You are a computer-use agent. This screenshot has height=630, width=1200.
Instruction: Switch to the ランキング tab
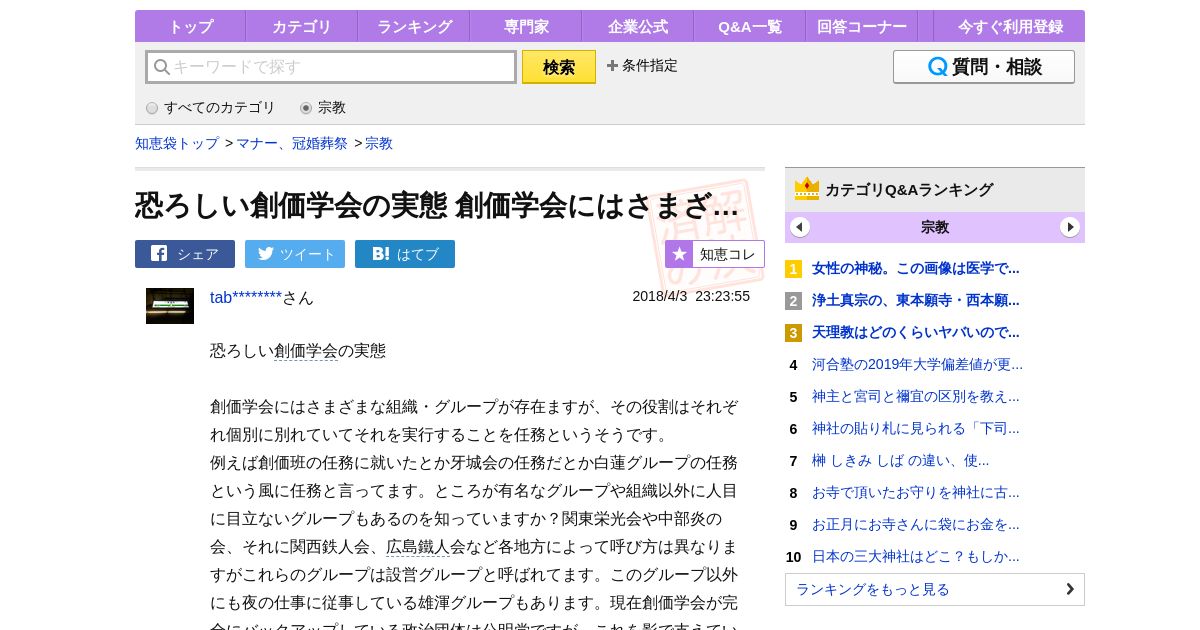413,27
